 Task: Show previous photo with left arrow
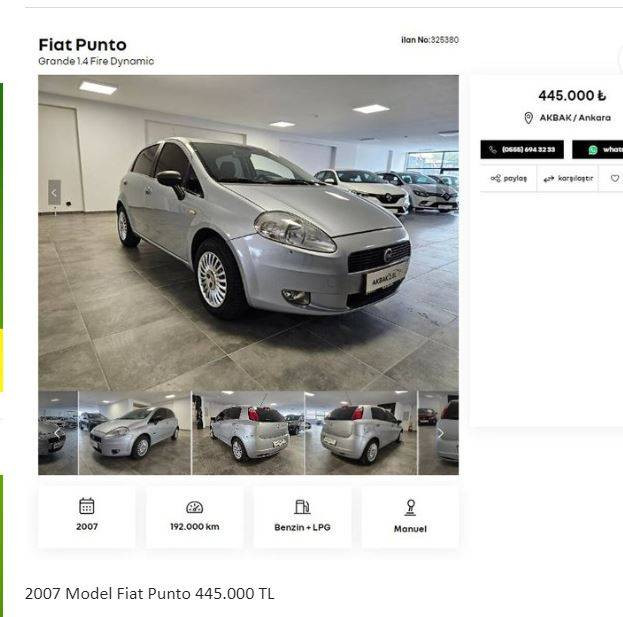(54, 193)
